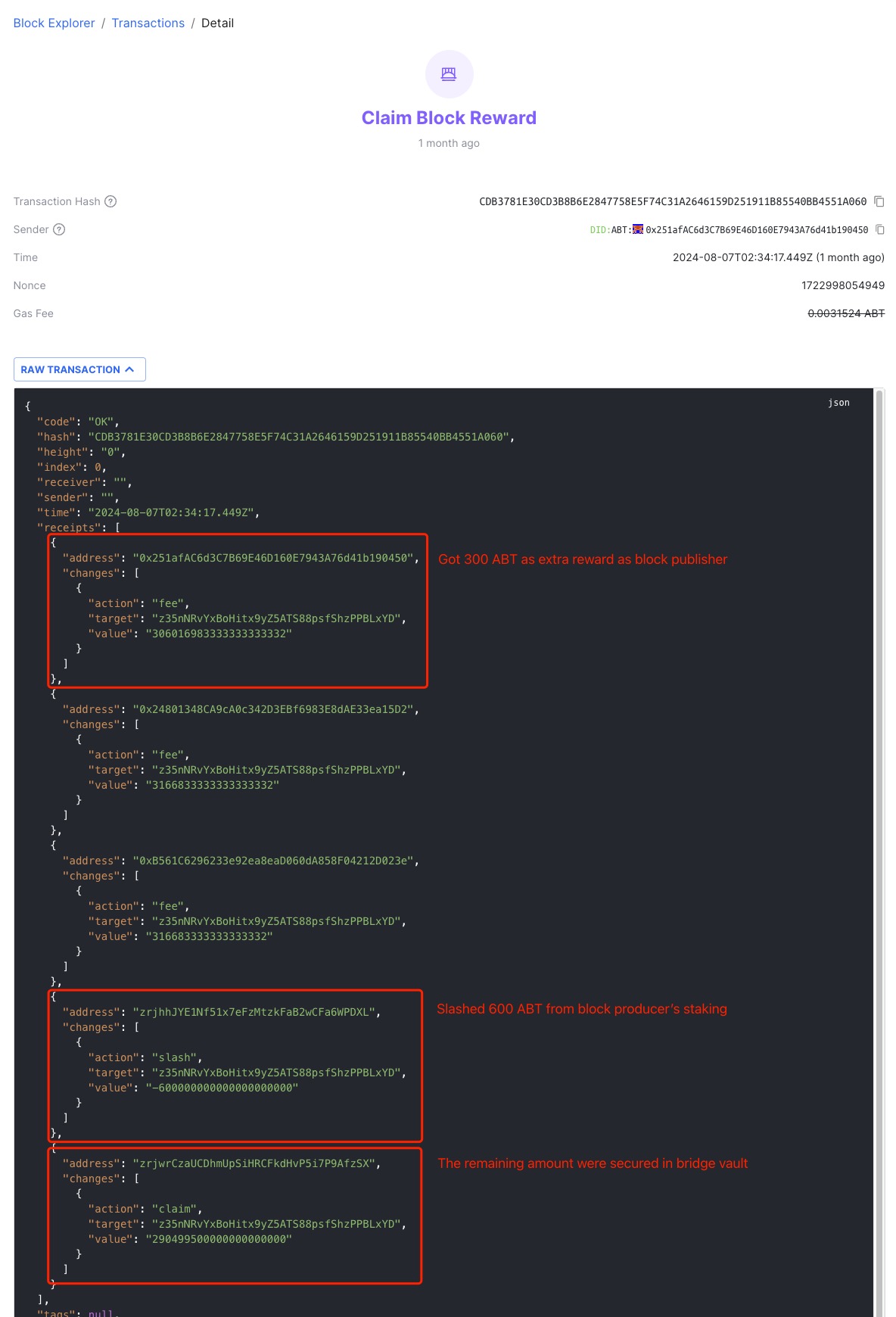Click the json language label
Screen dimensions: 896x1317
point(838,403)
